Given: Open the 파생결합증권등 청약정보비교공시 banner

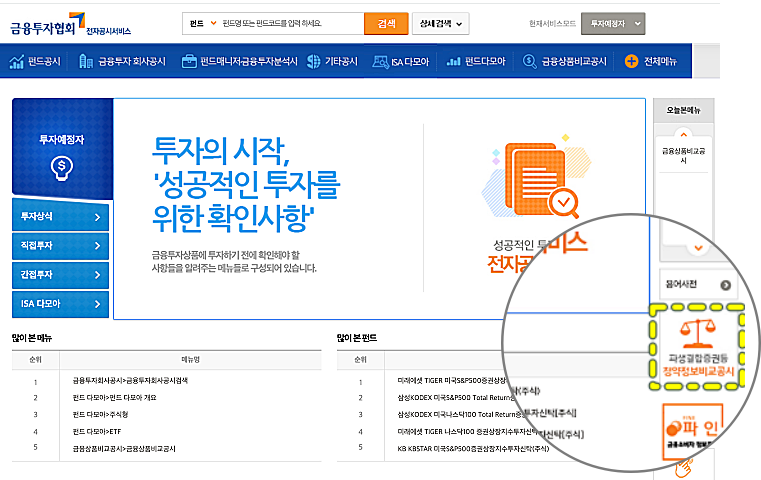Looking at the screenshot, I should pyautogui.click(x=697, y=347).
